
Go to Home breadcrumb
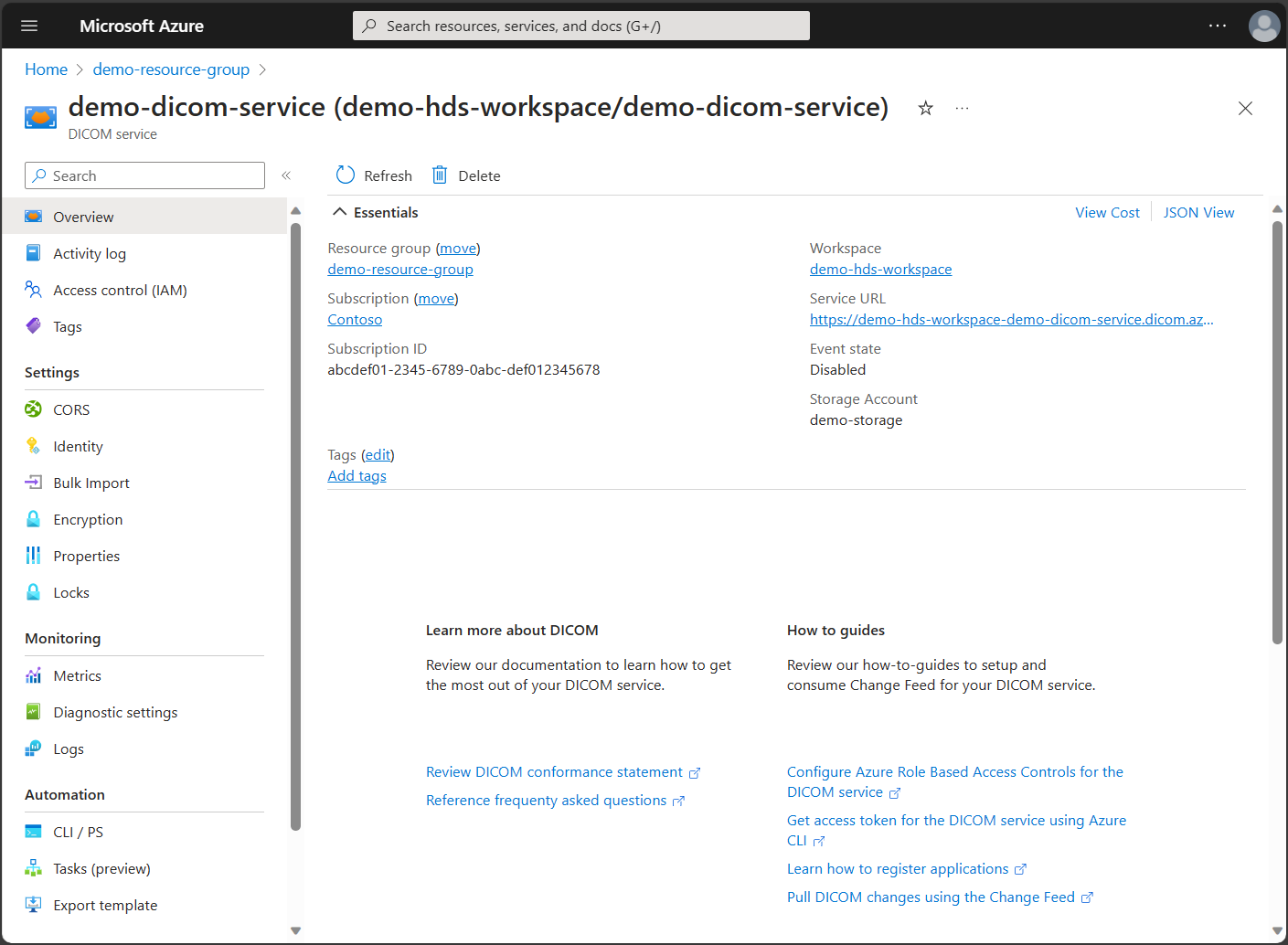pos(46,69)
